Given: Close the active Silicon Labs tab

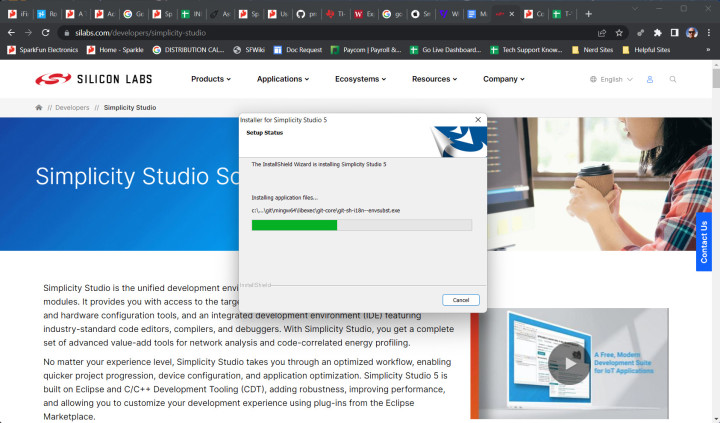Looking at the screenshot, I should pos(512,14).
